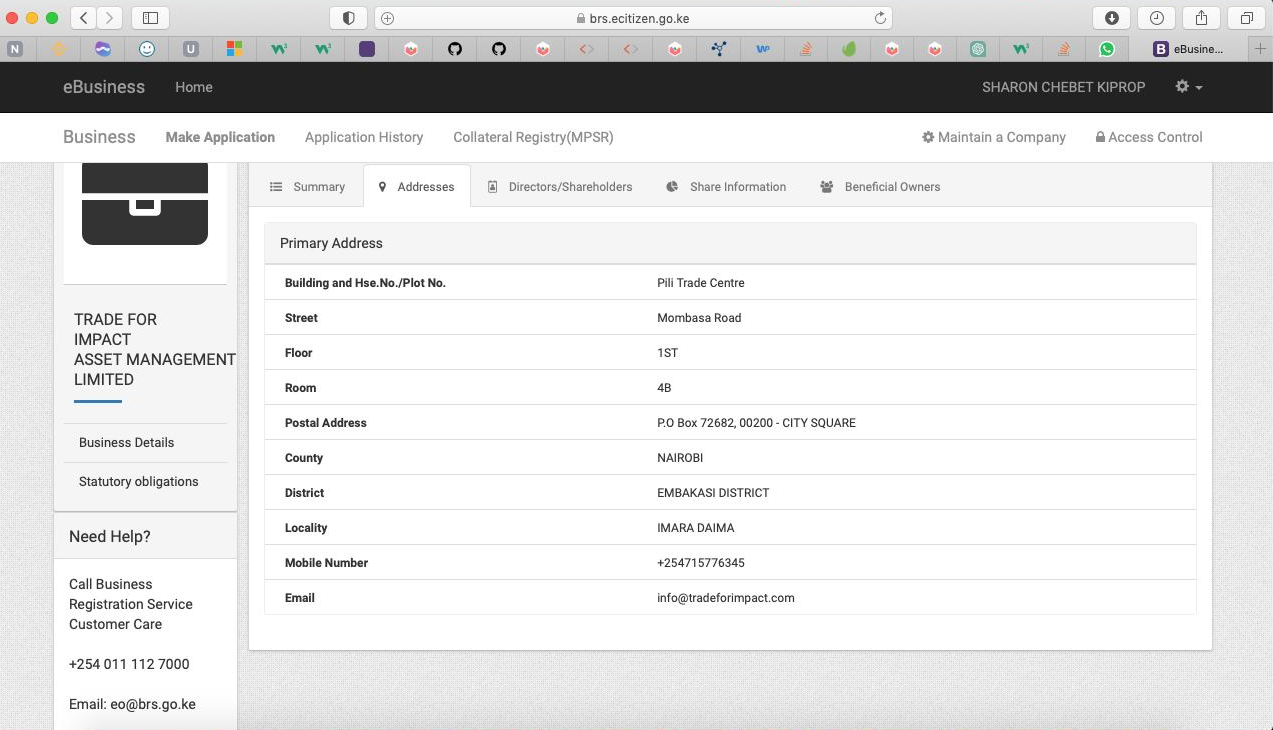Open the GitHub pinned tab icon
This screenshot has height=730, width=1273.
tap(455, 49)
